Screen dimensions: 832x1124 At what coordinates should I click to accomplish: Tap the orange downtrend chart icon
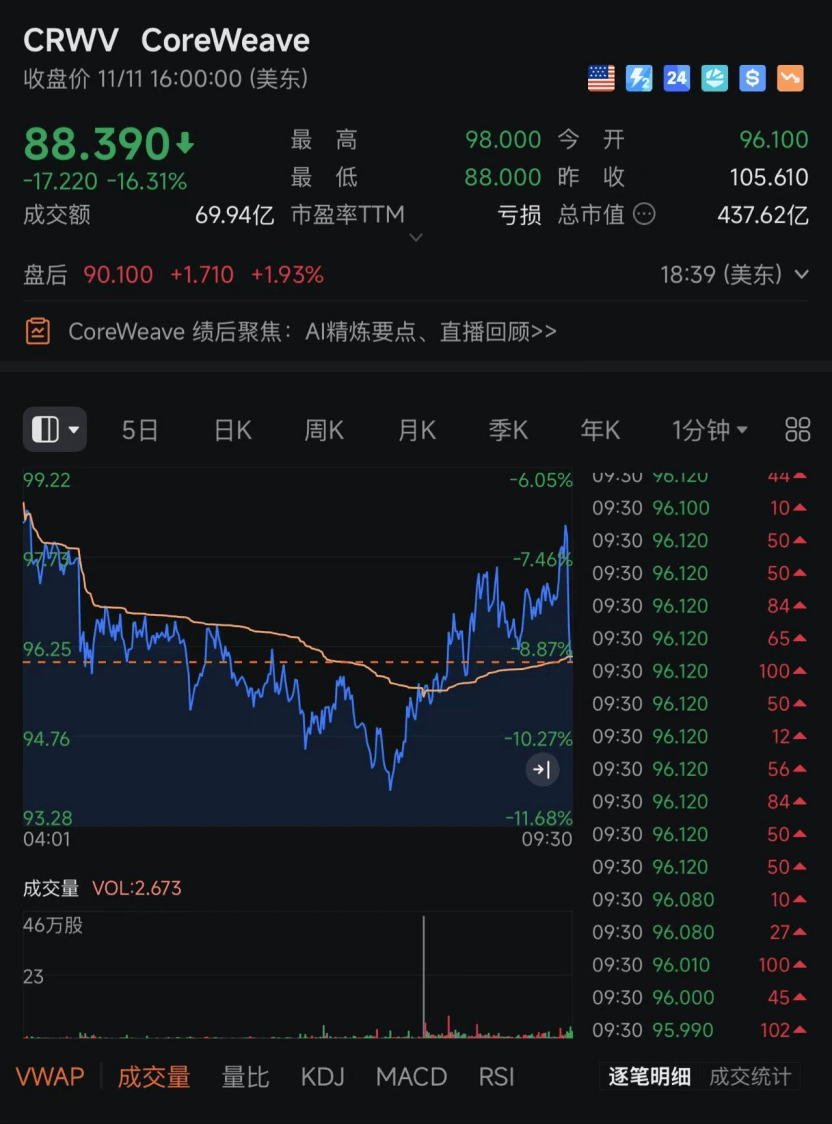[790, 78]
